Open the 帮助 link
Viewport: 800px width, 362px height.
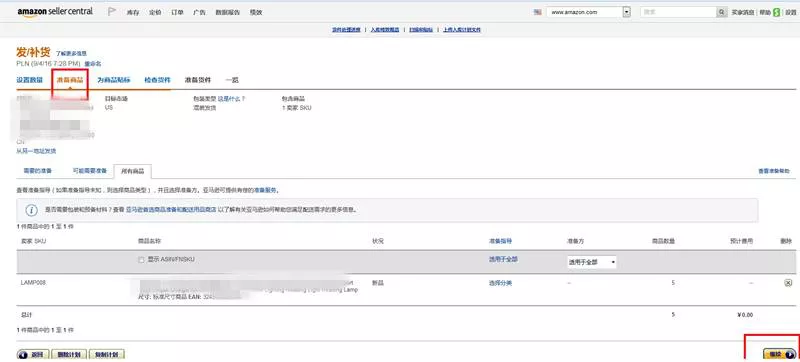[765, 12]
